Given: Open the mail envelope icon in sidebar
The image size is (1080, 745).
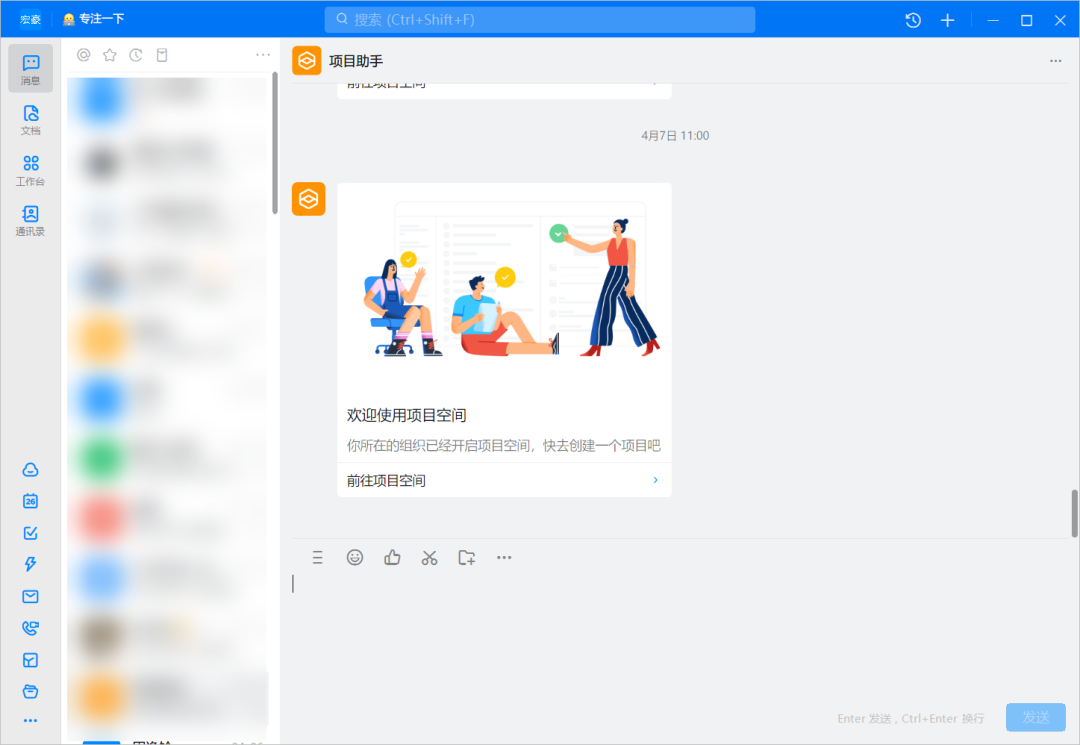Looking at the screenshot, I should (x=30, y=596).
